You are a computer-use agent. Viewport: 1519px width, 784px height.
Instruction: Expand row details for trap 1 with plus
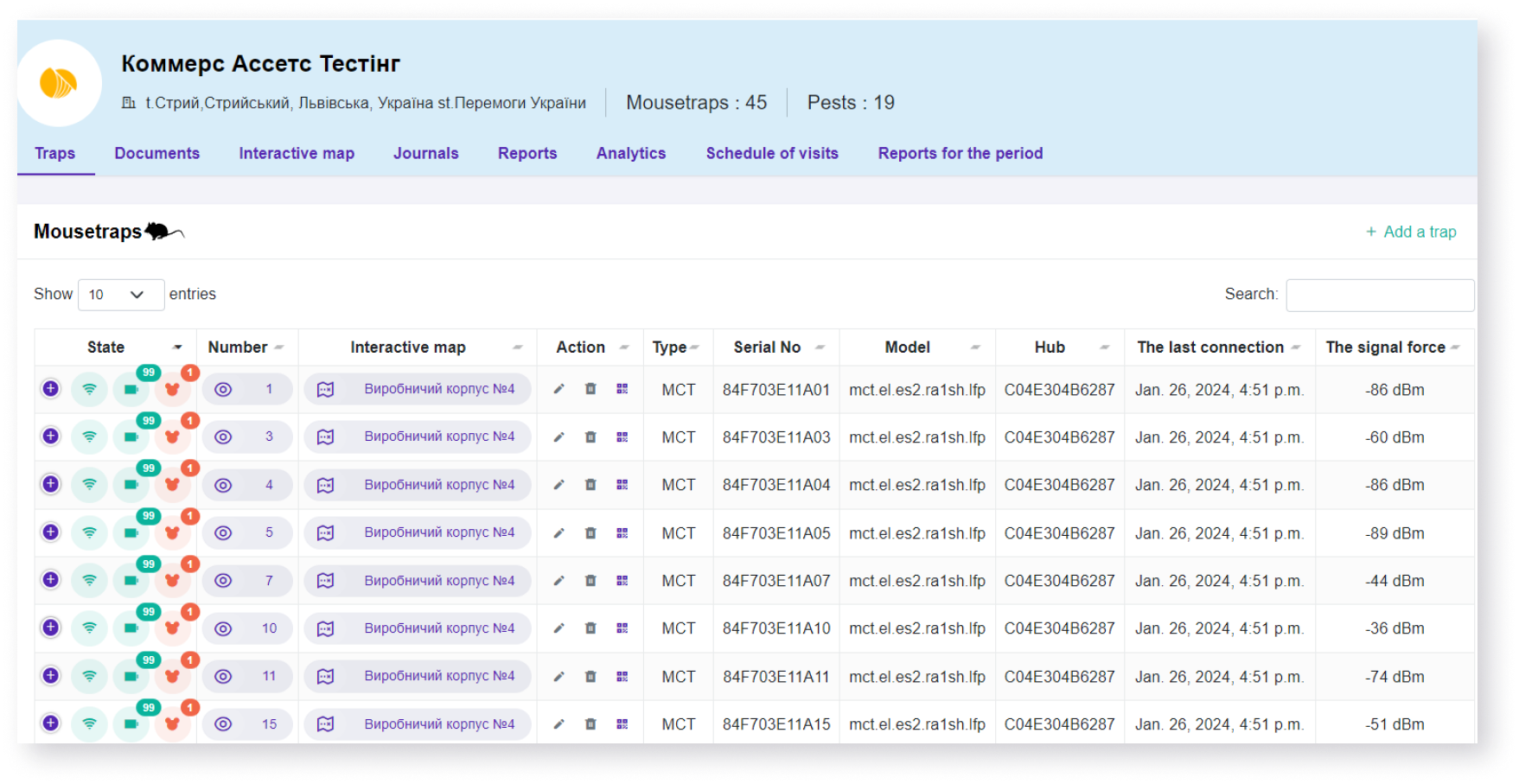pyautogui.click(x=51, y=389)
